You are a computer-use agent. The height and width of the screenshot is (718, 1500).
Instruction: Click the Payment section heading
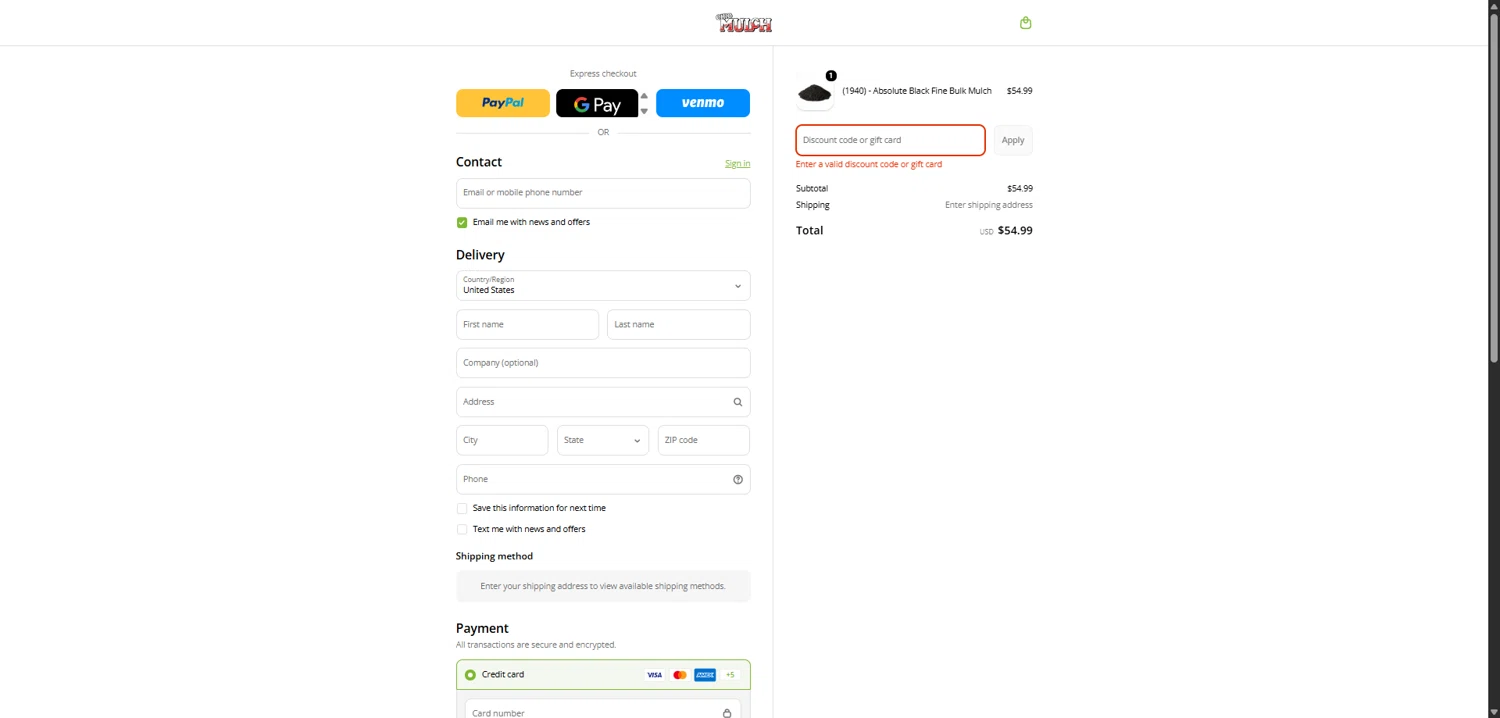[x=482, y=628]
